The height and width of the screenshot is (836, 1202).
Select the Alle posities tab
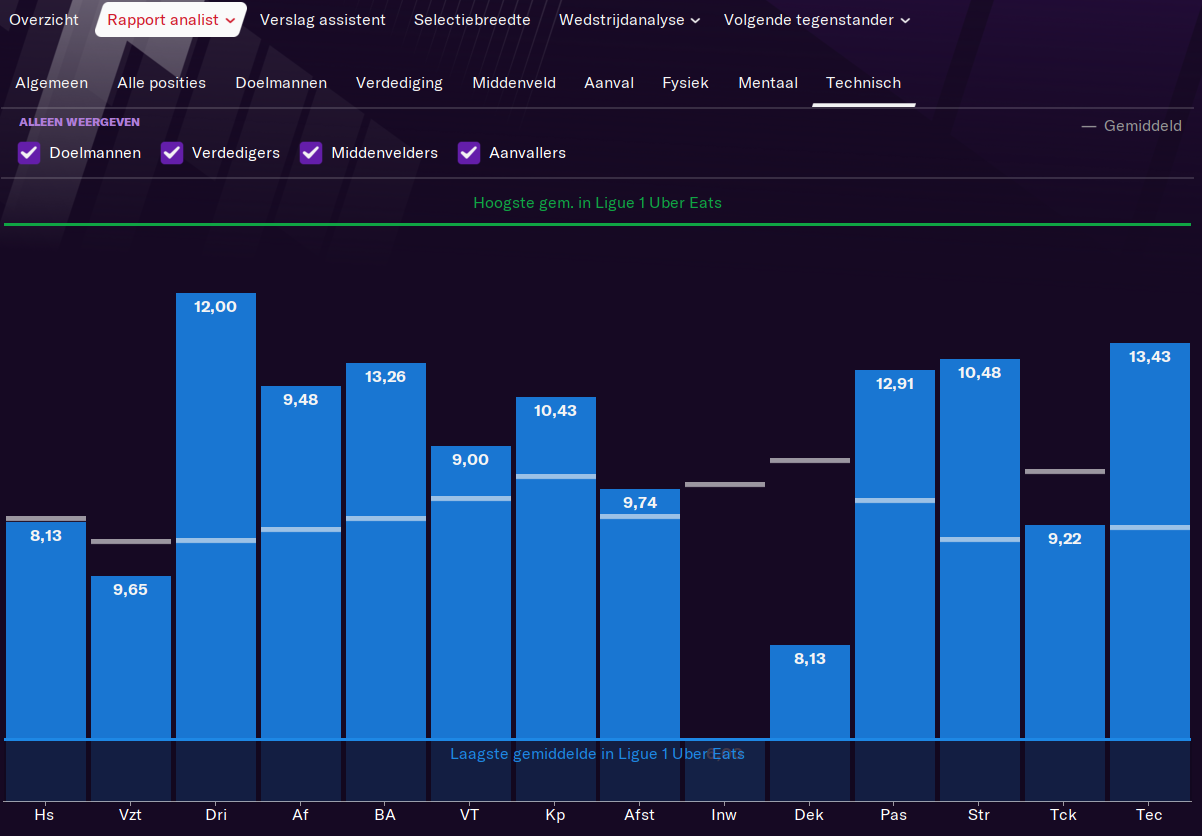click(161, 83)
